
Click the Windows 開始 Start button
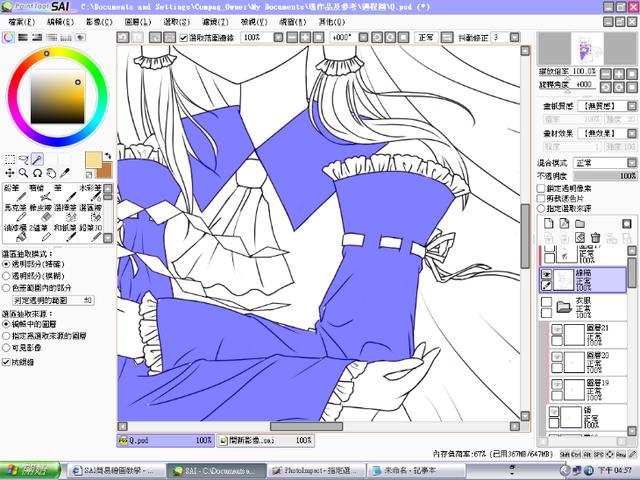pyautogui.click(x=30, y=469)
